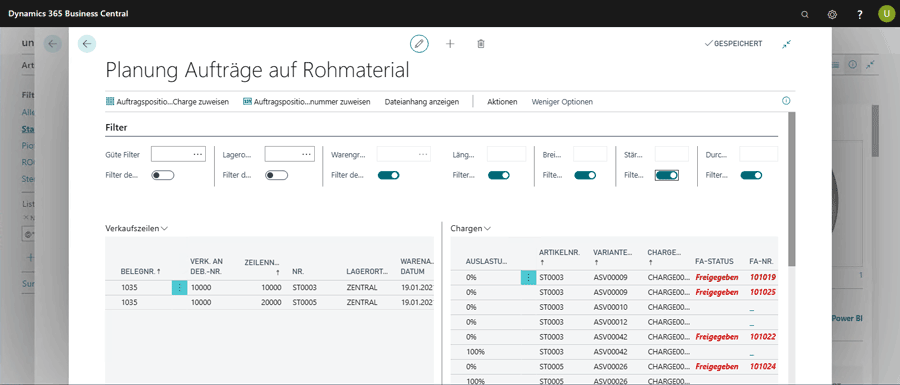900x385 pixels.
Task: Toggle the switch under Länge filter
Action: (x=499, y=175)
